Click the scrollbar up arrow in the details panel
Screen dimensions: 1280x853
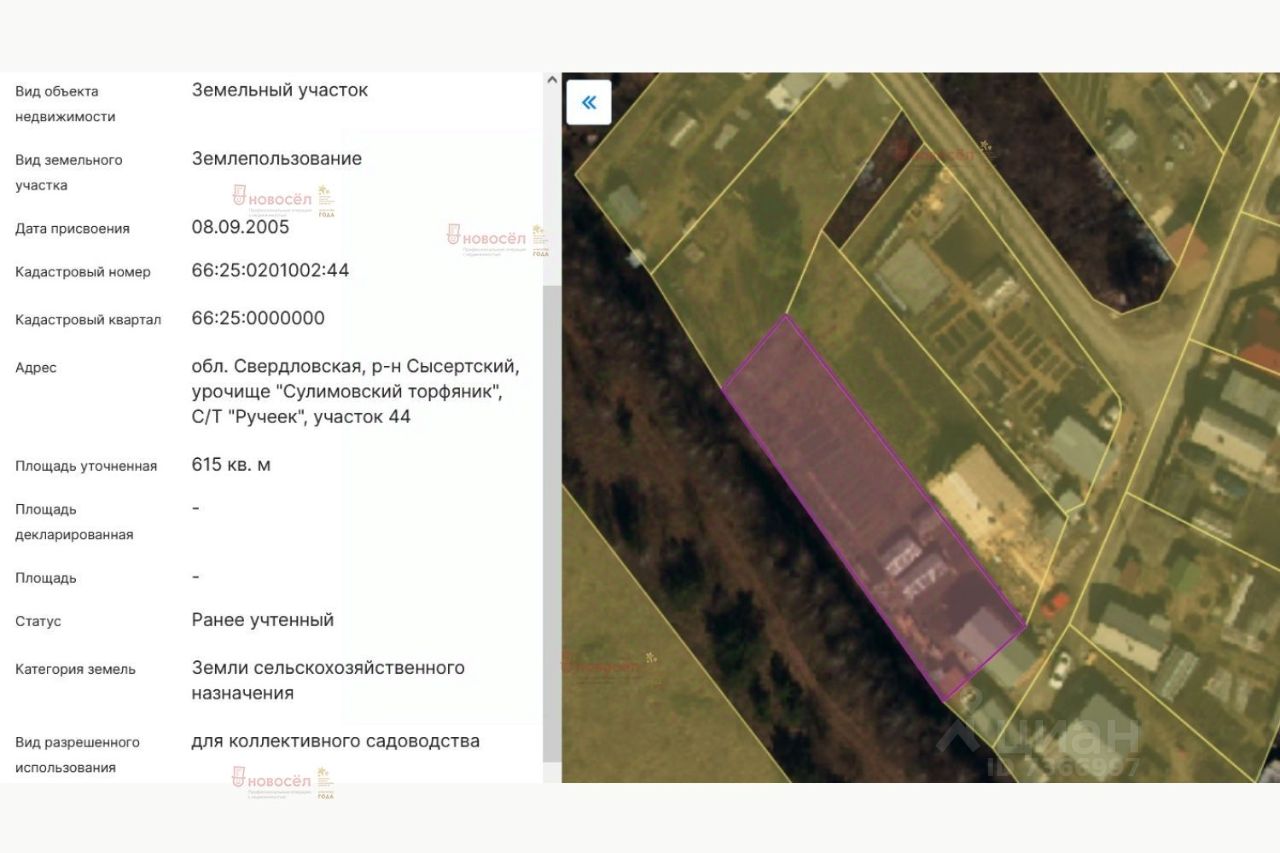click(x=552, y=82)
